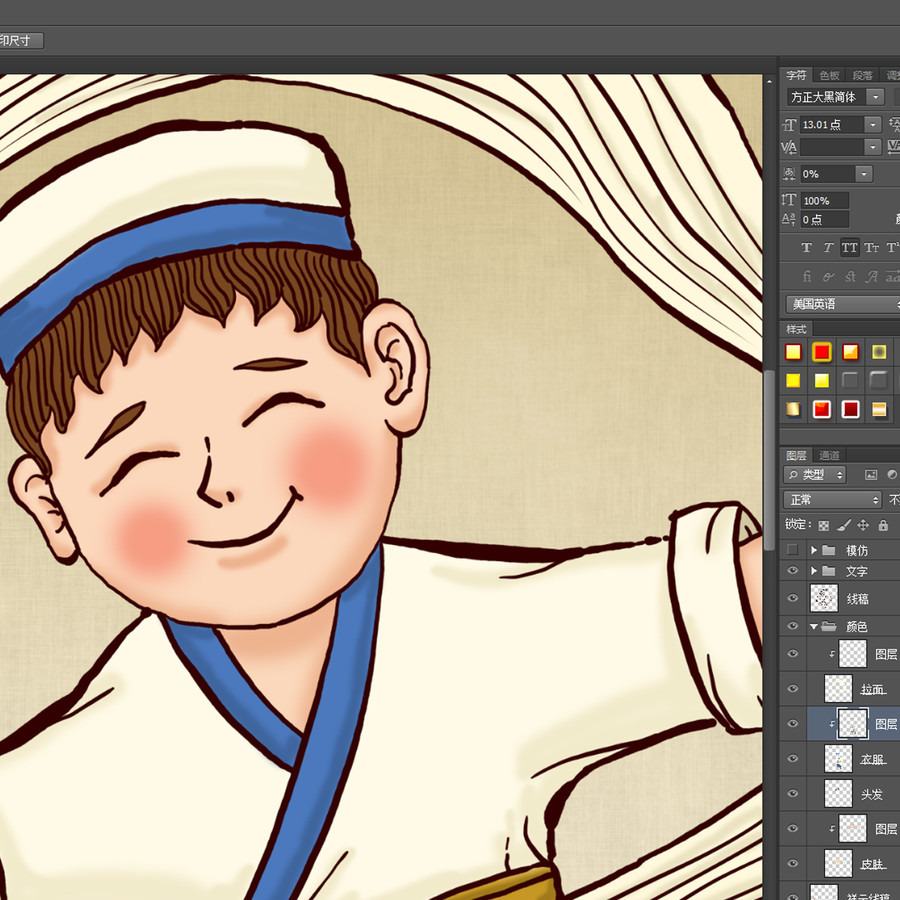The width and height of the screenshot is (900, 900).
Task: Click the 100% vertical scale field
Action: pos(824,200)
